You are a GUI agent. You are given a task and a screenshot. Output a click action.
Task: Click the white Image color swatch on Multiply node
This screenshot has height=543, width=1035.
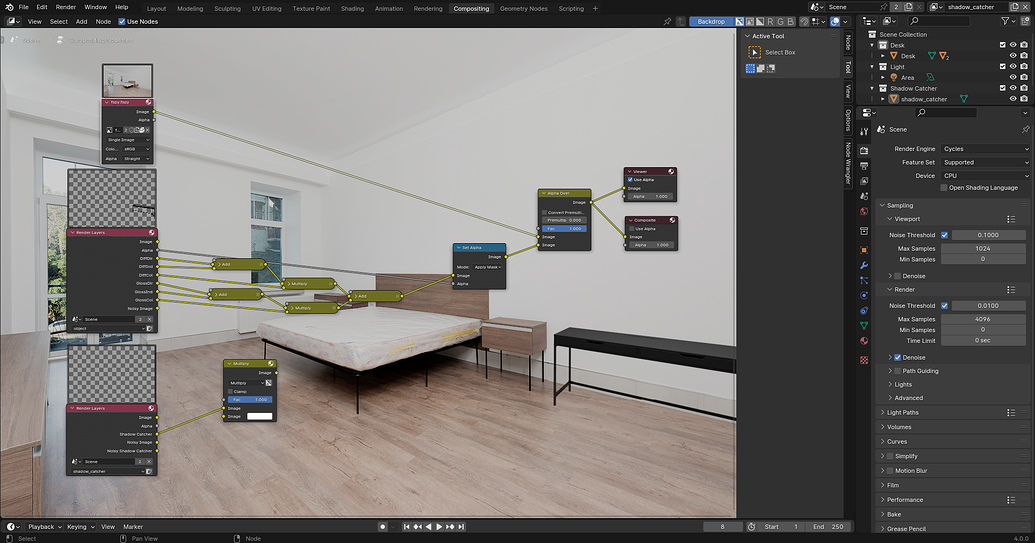point(259,416)
